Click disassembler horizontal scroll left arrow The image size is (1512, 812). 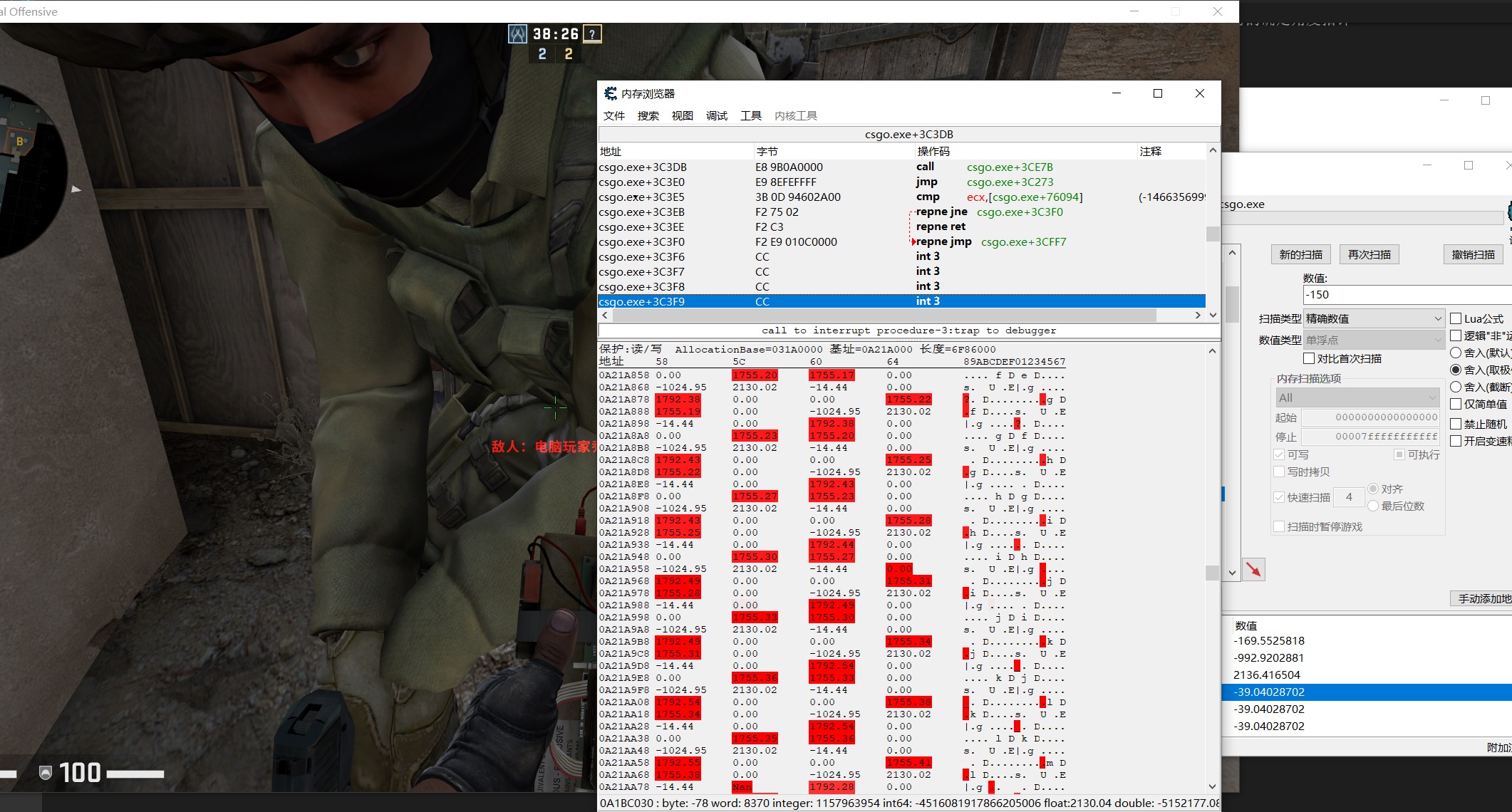click(x=605, y=315)
